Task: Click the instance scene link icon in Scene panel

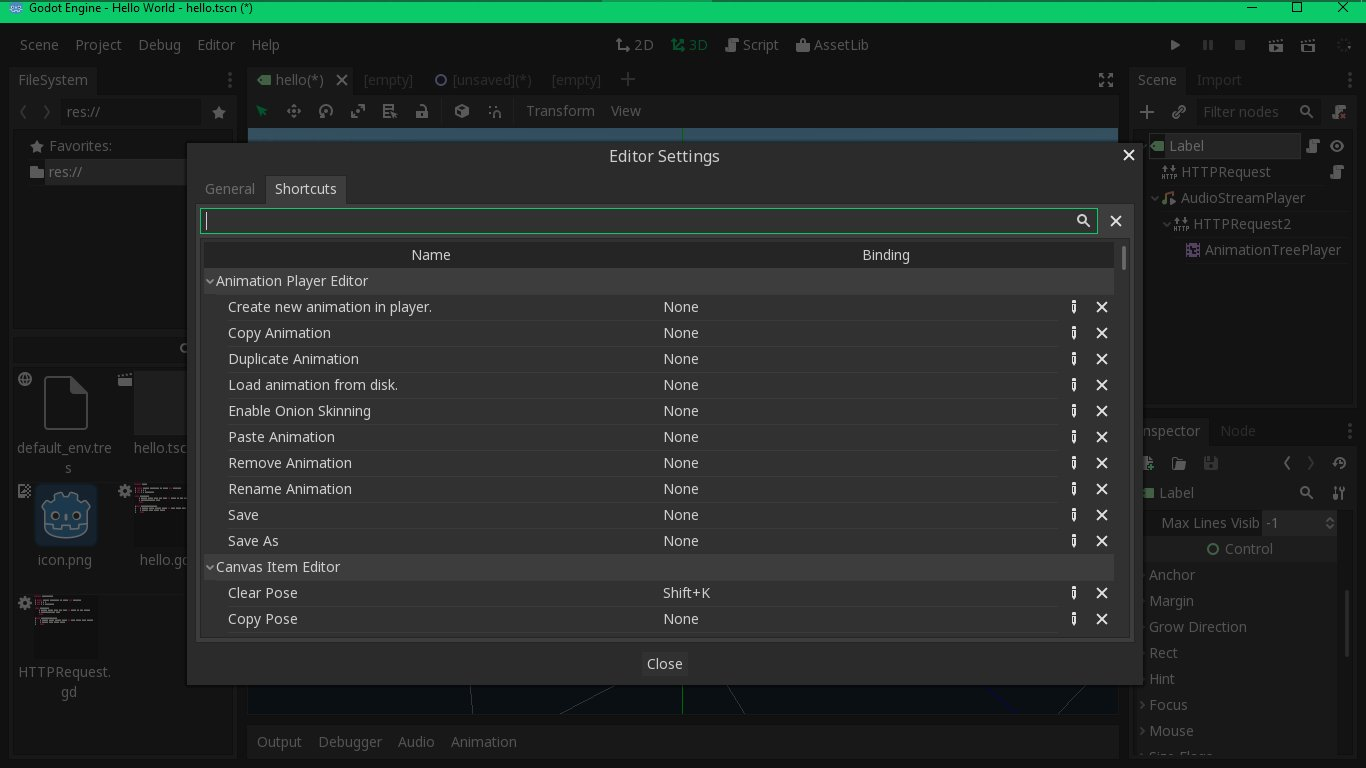Action: coord(1178,111)
